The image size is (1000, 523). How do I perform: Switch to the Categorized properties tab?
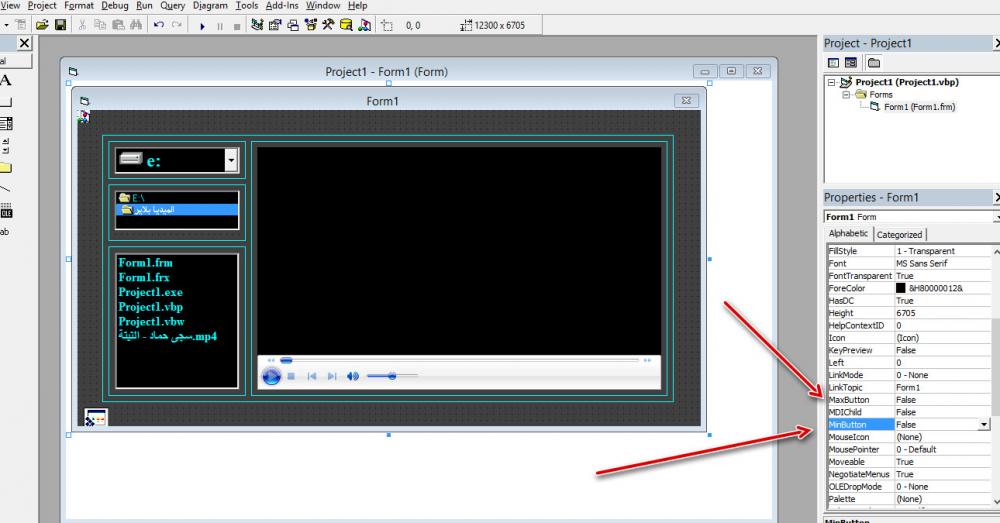coord(899,235)
